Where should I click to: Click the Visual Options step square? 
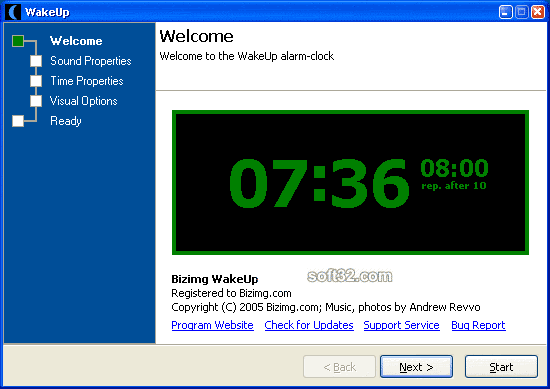tap(36, 101)
